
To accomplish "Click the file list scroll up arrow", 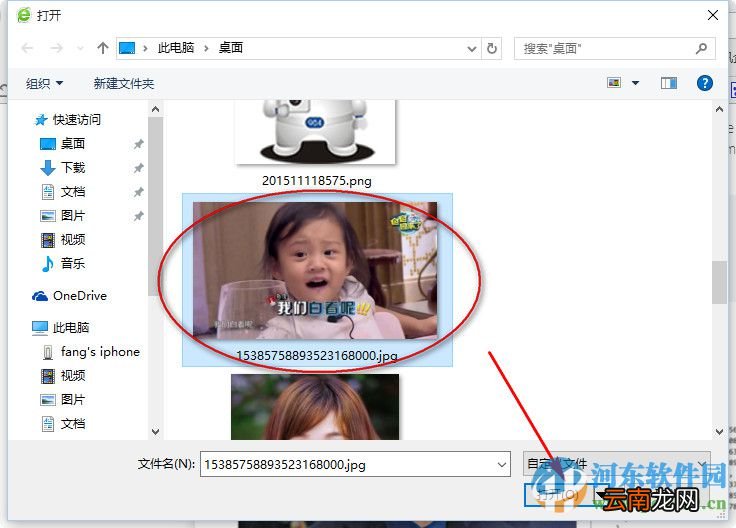I will pyautogui.click(x=719, y=109).
